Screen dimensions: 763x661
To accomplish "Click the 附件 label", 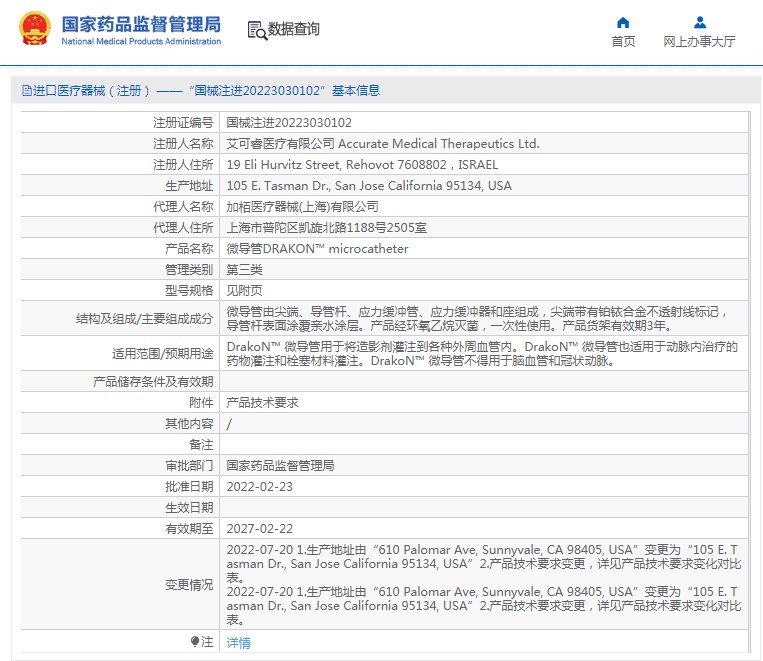I will tap(201, 403).
